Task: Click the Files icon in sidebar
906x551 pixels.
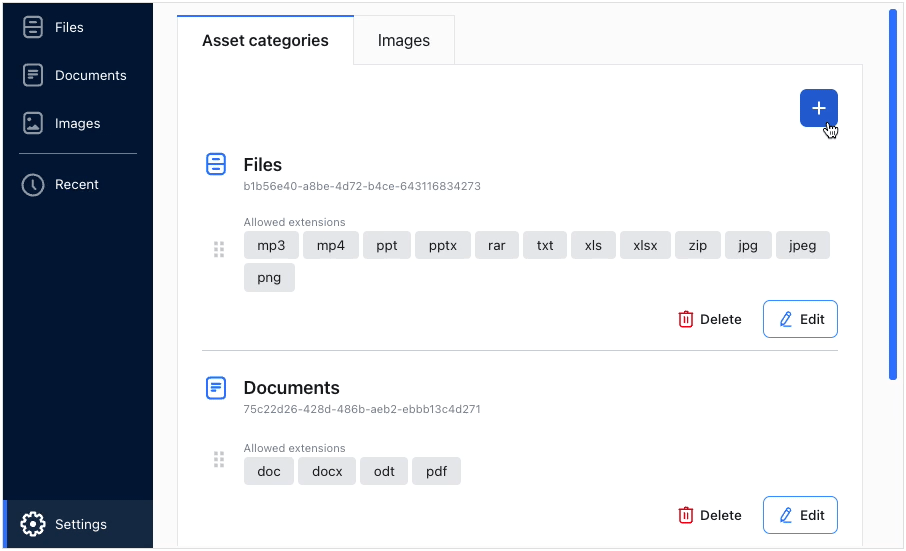Action: 33,27
